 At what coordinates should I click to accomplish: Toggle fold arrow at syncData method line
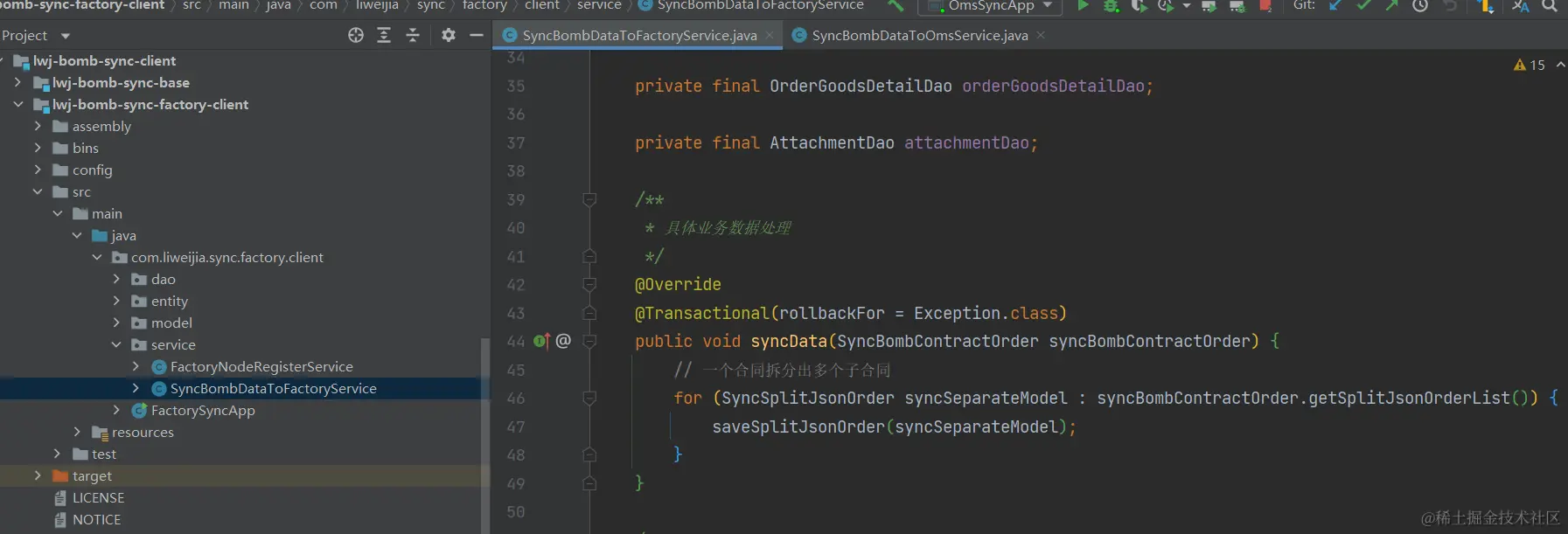click(x=589, y=342)
